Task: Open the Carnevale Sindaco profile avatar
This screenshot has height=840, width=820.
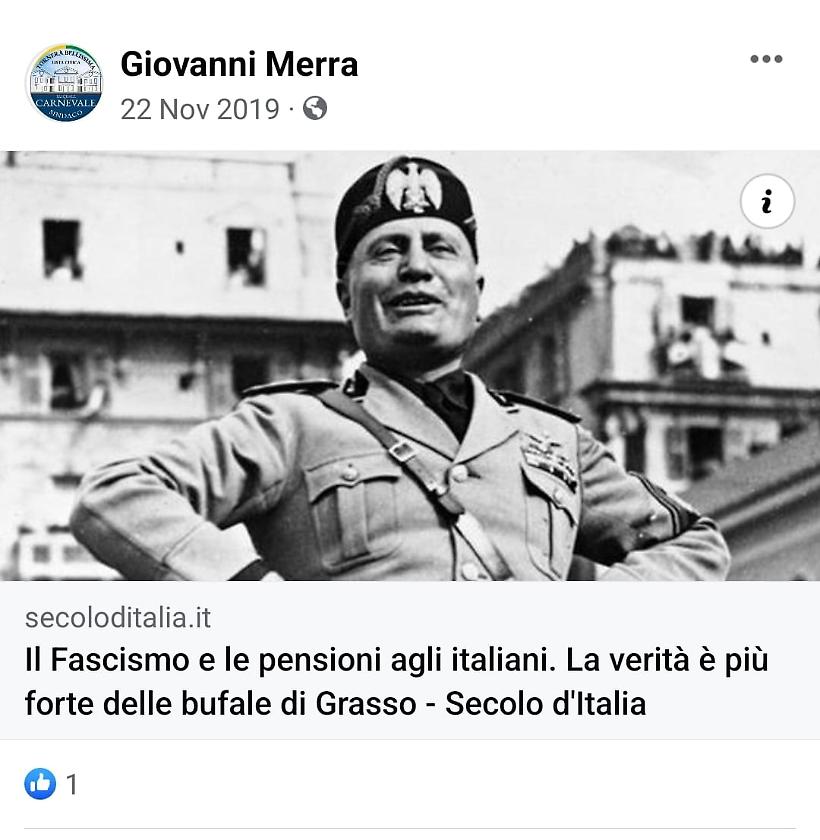Action: pyautogui.click(x=64, y=83)
